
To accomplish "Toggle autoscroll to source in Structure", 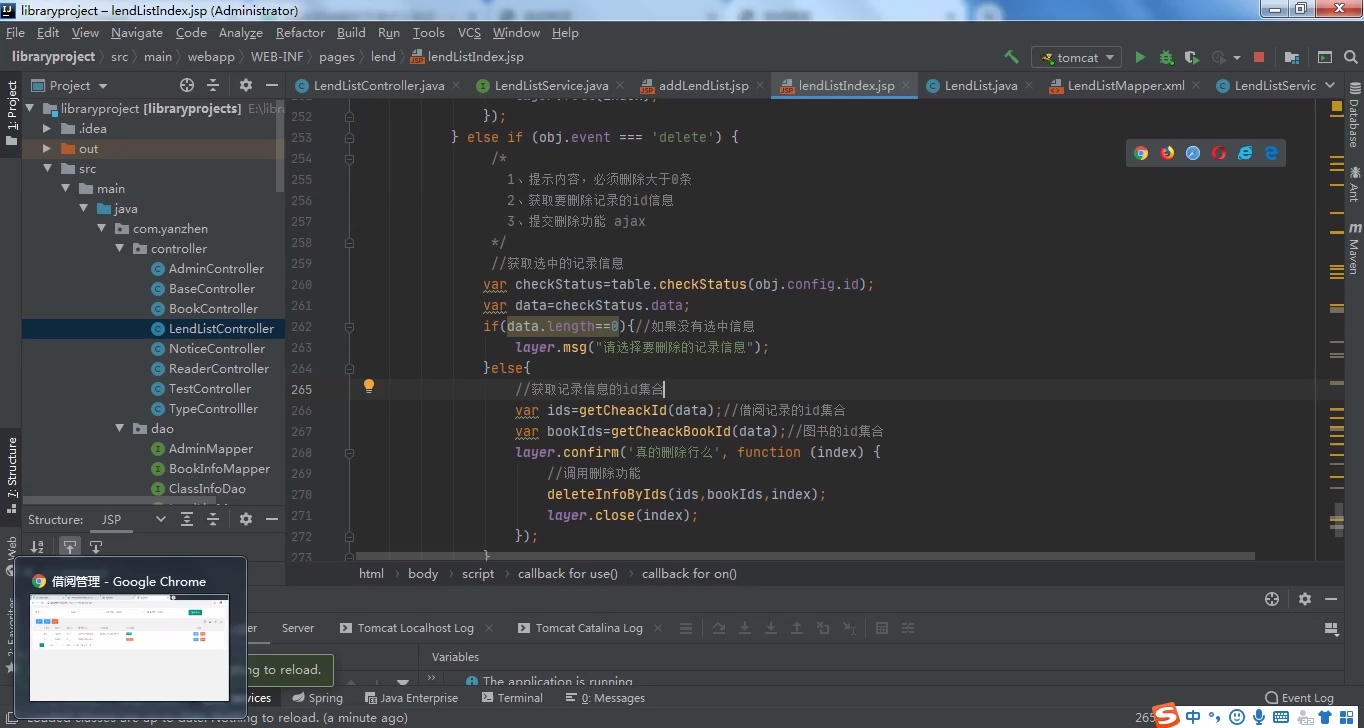I will pyautogui.click(x=69, y=547).
